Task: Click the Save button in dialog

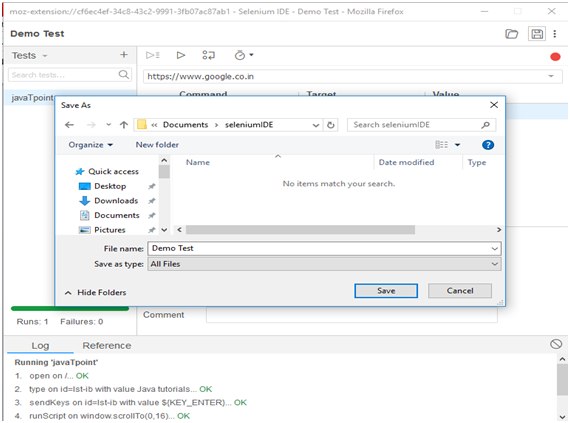Action: pyautogui.click(x=386, y=291)
